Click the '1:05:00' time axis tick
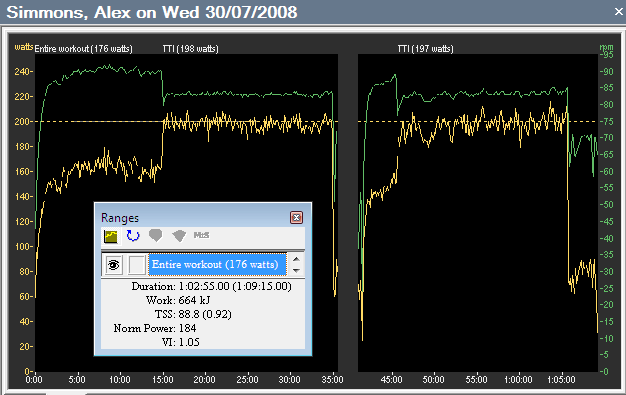 point(561,379)
